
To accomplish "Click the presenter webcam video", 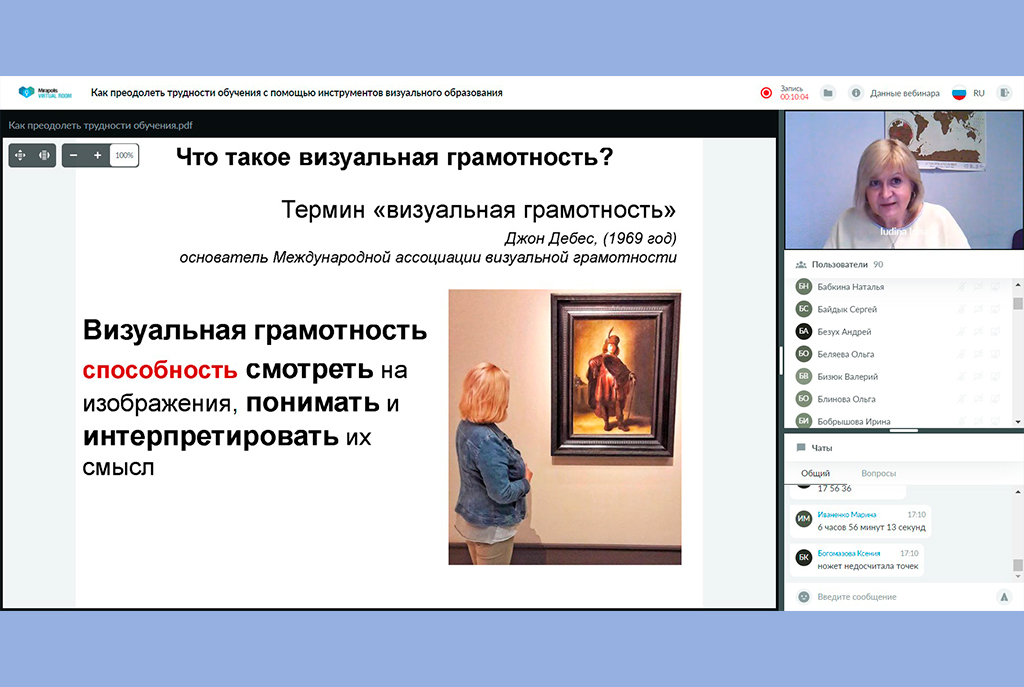I will point(904,180).
